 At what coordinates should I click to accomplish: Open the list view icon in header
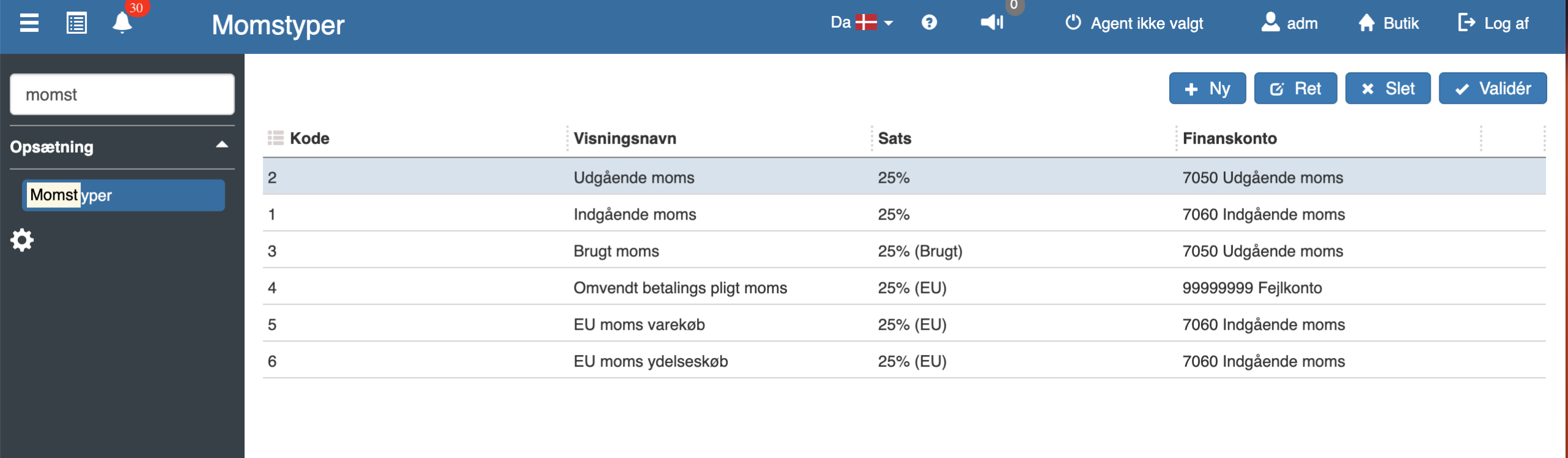point(77,23)
